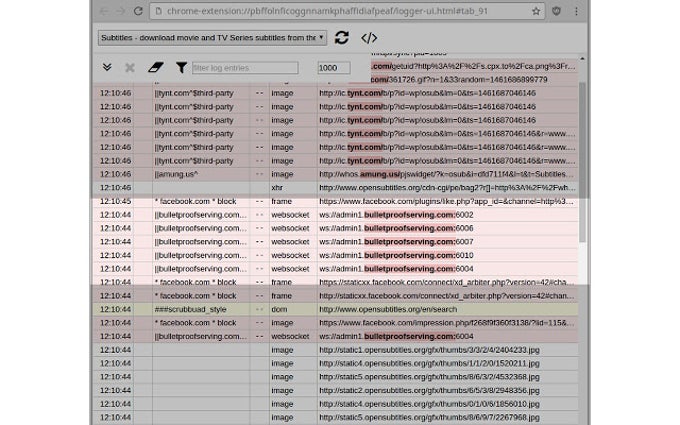Select the getuid cpx.to URL

click(473, 66)
